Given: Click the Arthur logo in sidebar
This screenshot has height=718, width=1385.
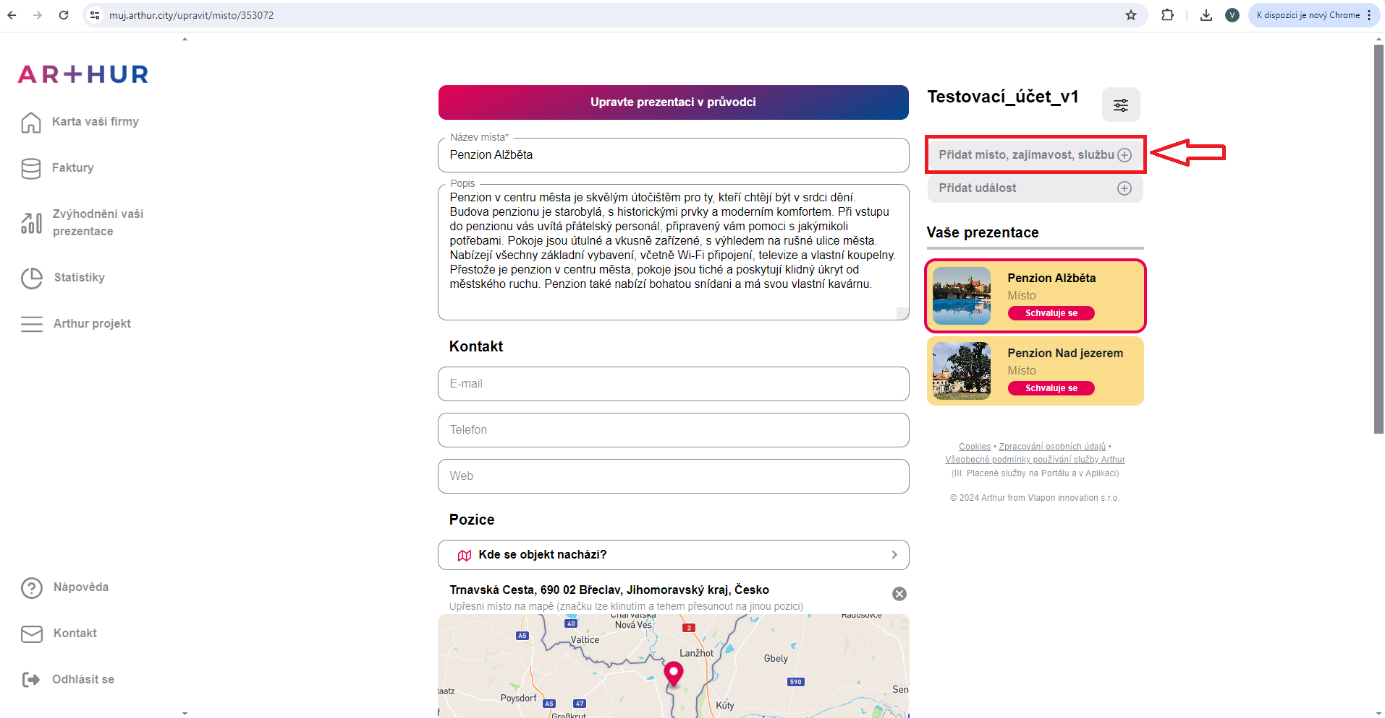Looking at the screenshot, I should 83,74.
